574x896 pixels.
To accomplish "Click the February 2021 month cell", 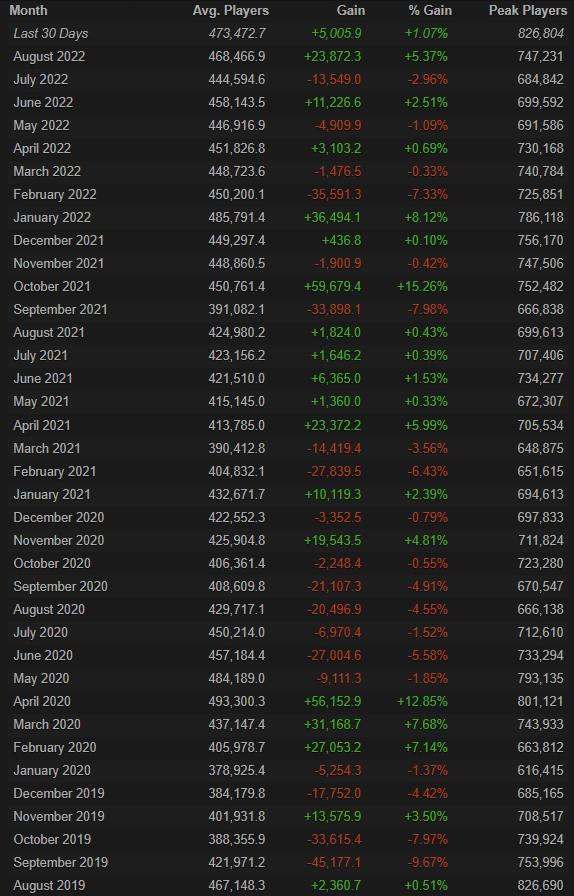I will click(55, 471).
